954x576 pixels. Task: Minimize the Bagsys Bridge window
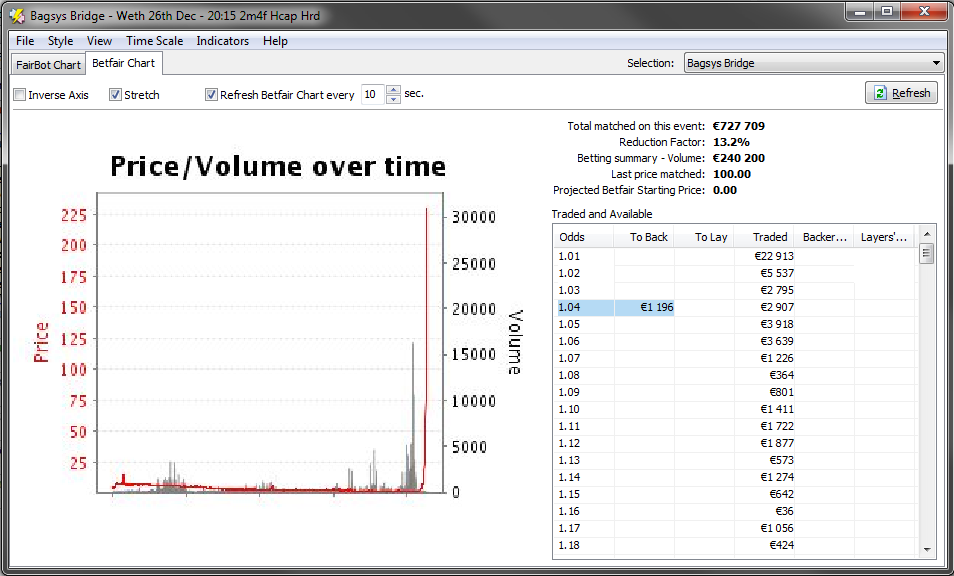860,12
